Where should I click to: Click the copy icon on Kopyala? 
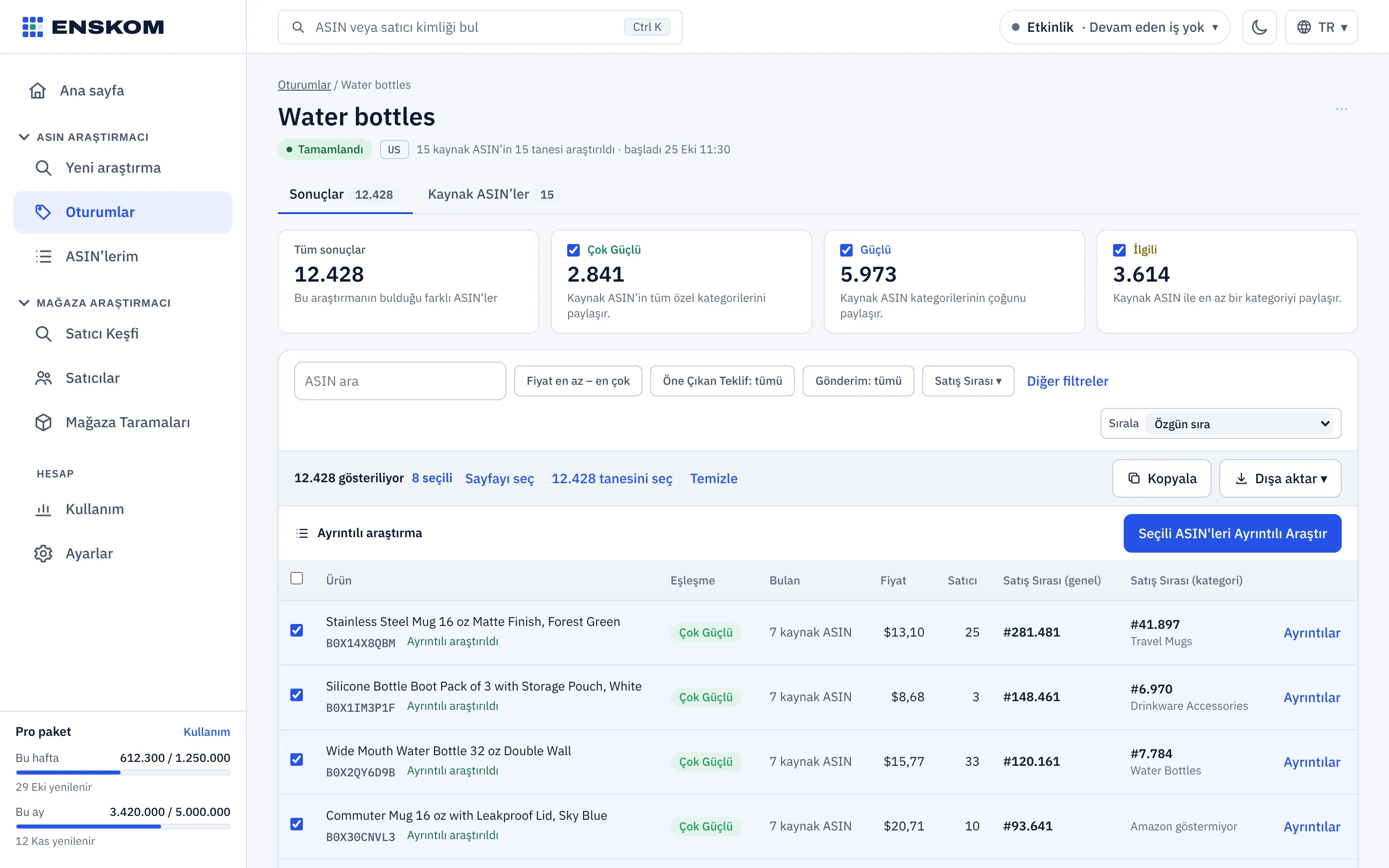(1133, 478)
